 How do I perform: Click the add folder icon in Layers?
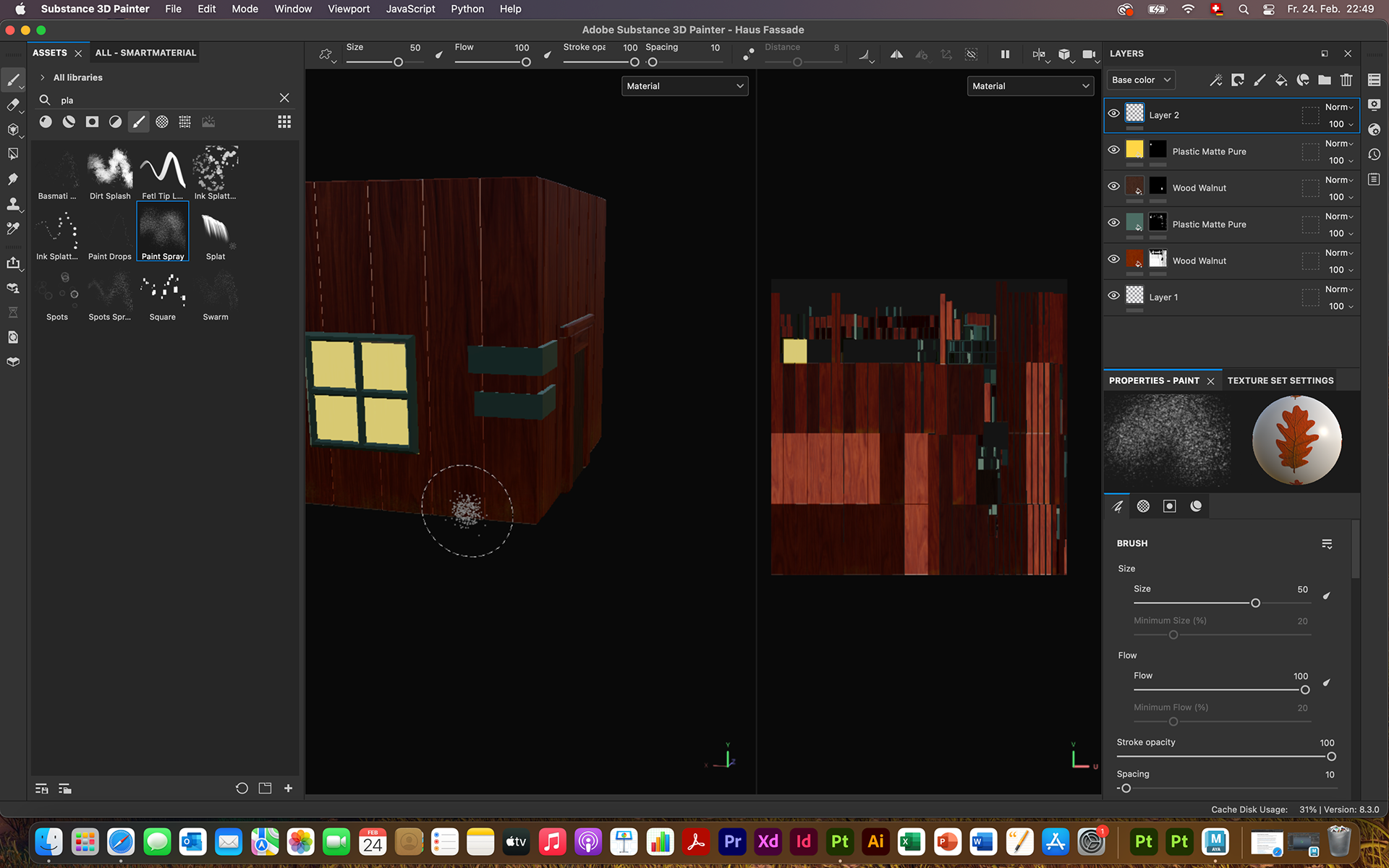[x=1325, y=80]
